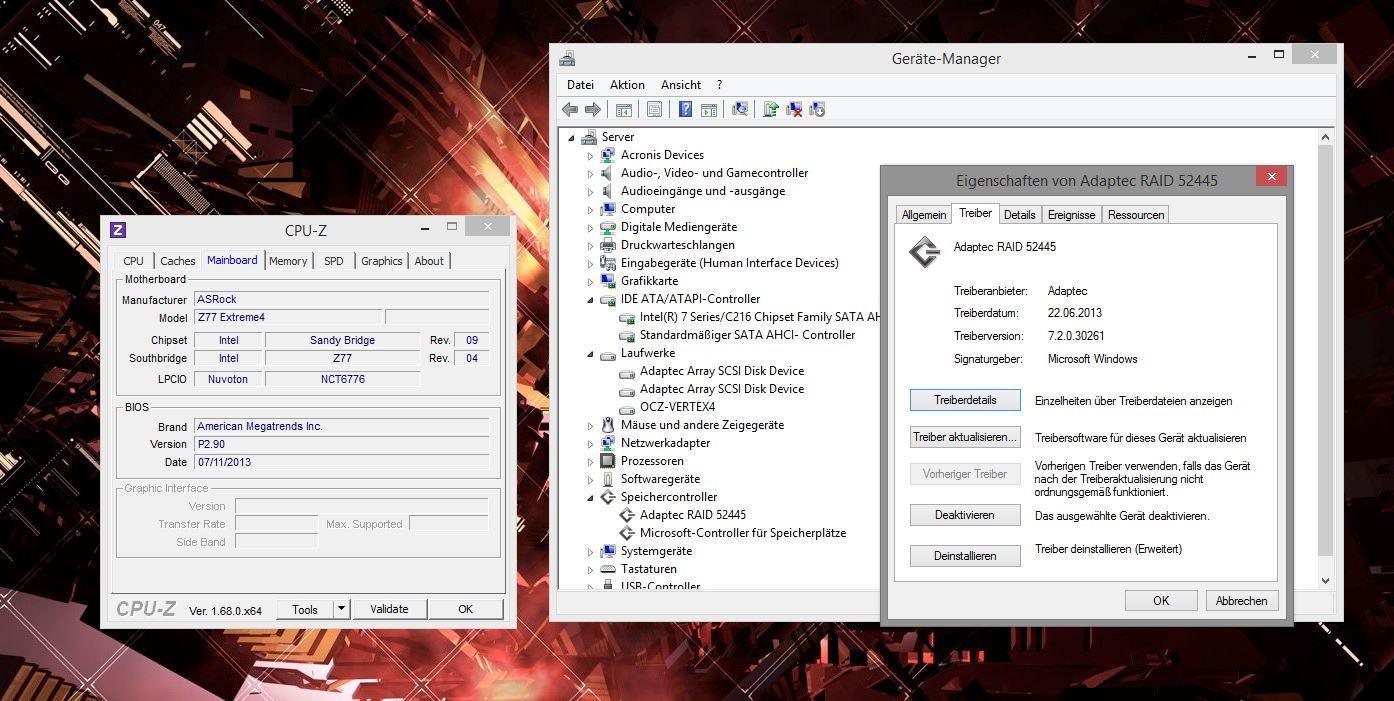
Task: Click the Deinstallieren button
Action: [965, 556]
